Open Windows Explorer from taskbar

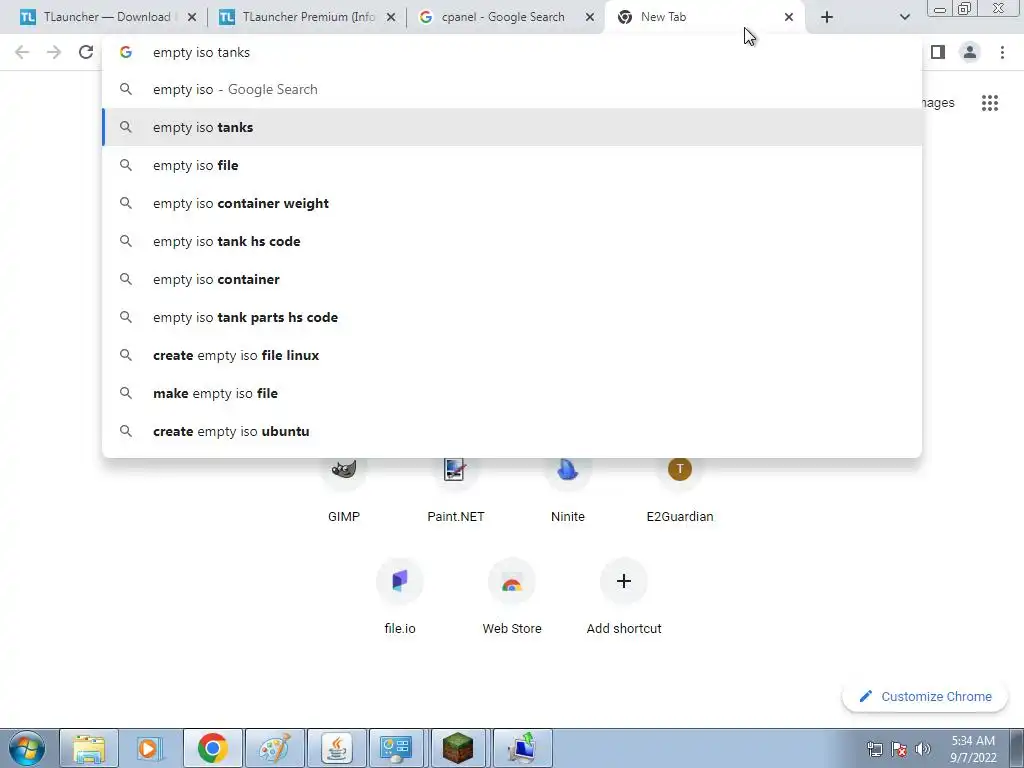pos(89,748)
